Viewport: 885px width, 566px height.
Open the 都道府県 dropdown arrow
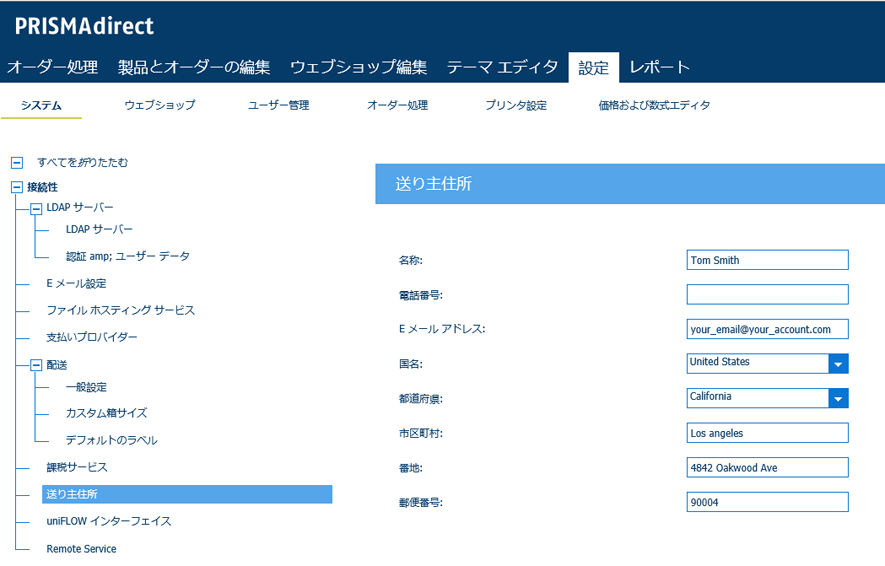(x=838, y=398)
